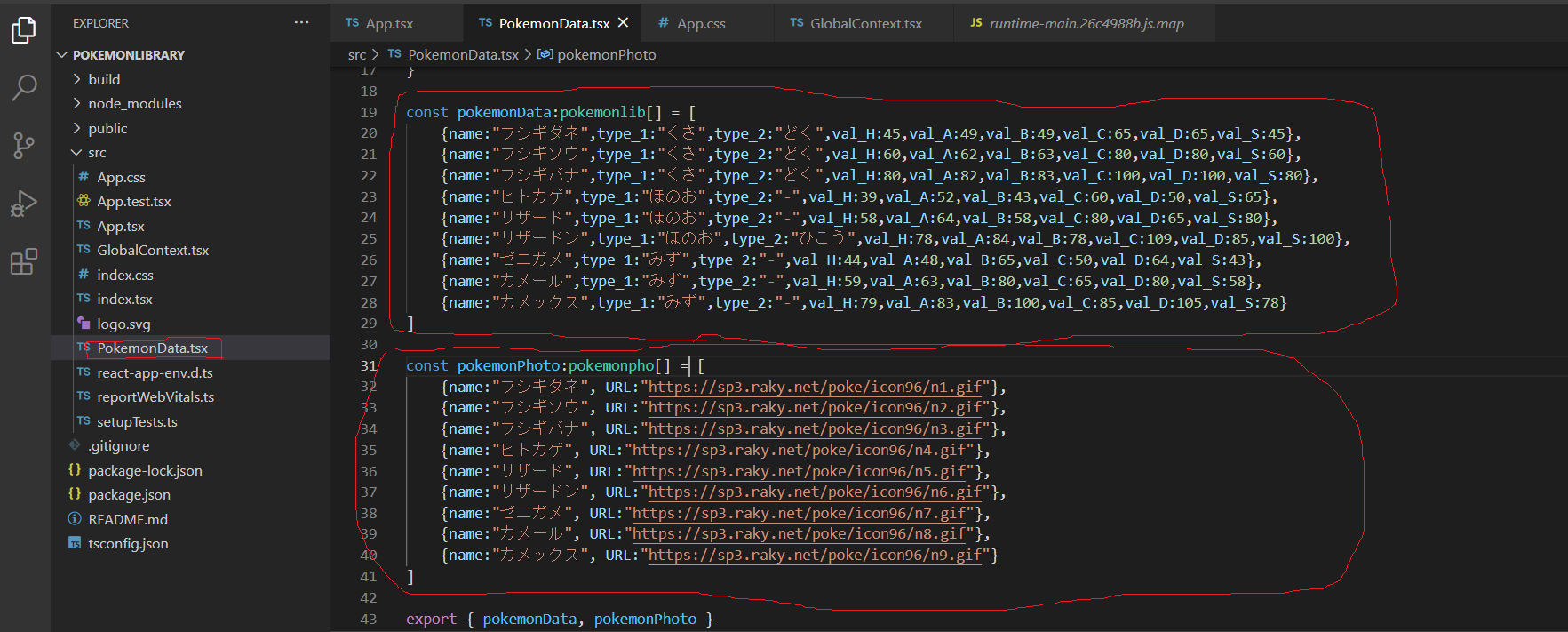Click the EXPLORER panel title
Viewport: 1568px width, 632px height.
(x=100, y=23)
